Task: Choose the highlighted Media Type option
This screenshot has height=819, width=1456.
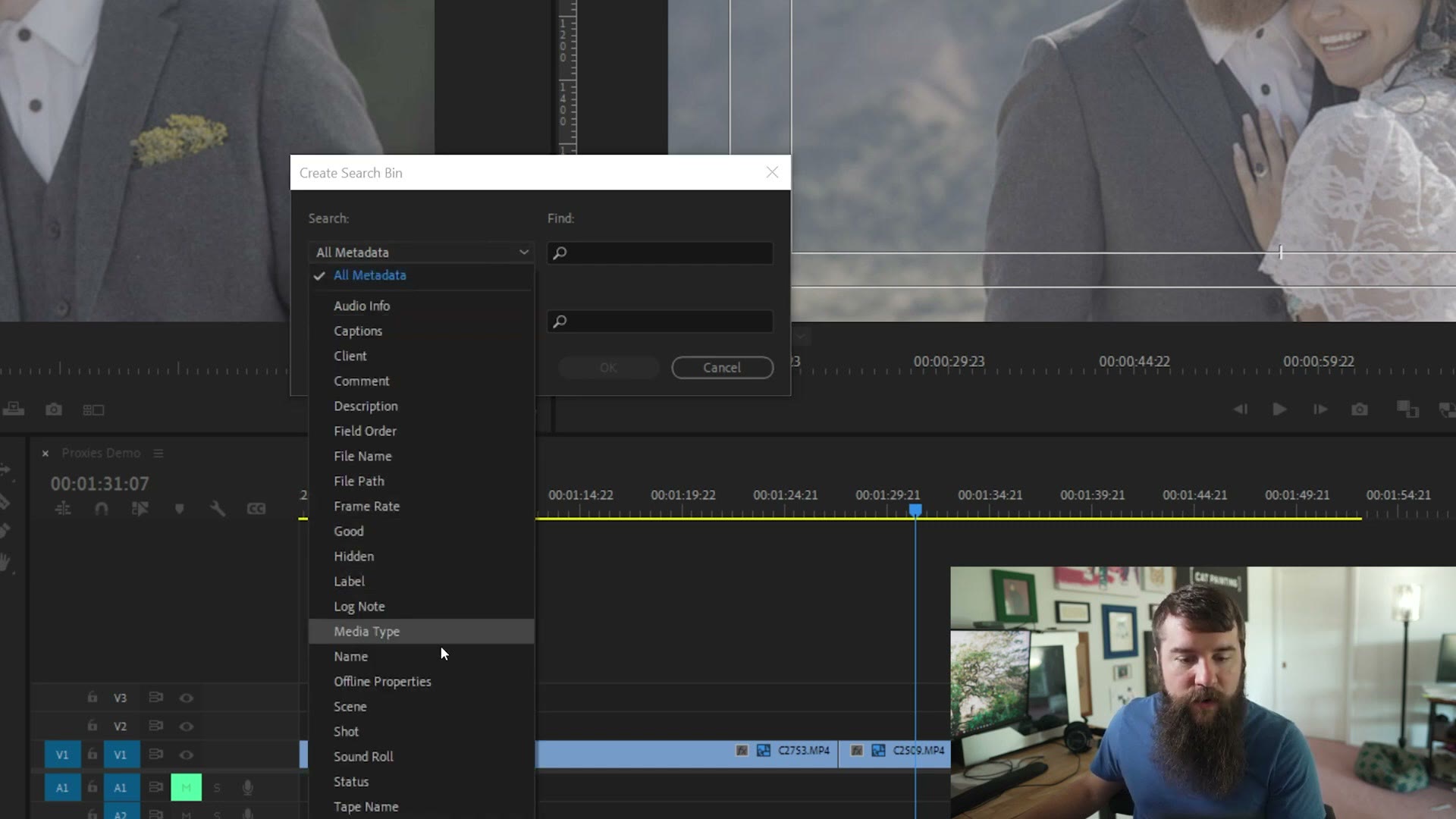Action: (421, 631)
